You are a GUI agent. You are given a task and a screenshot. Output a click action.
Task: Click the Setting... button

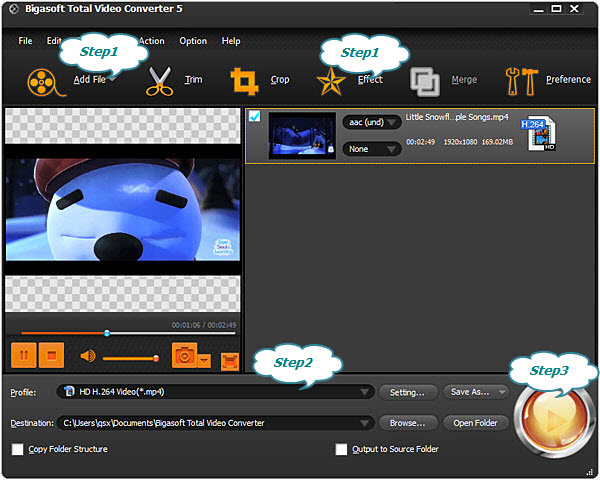click(x=408, y=392)
